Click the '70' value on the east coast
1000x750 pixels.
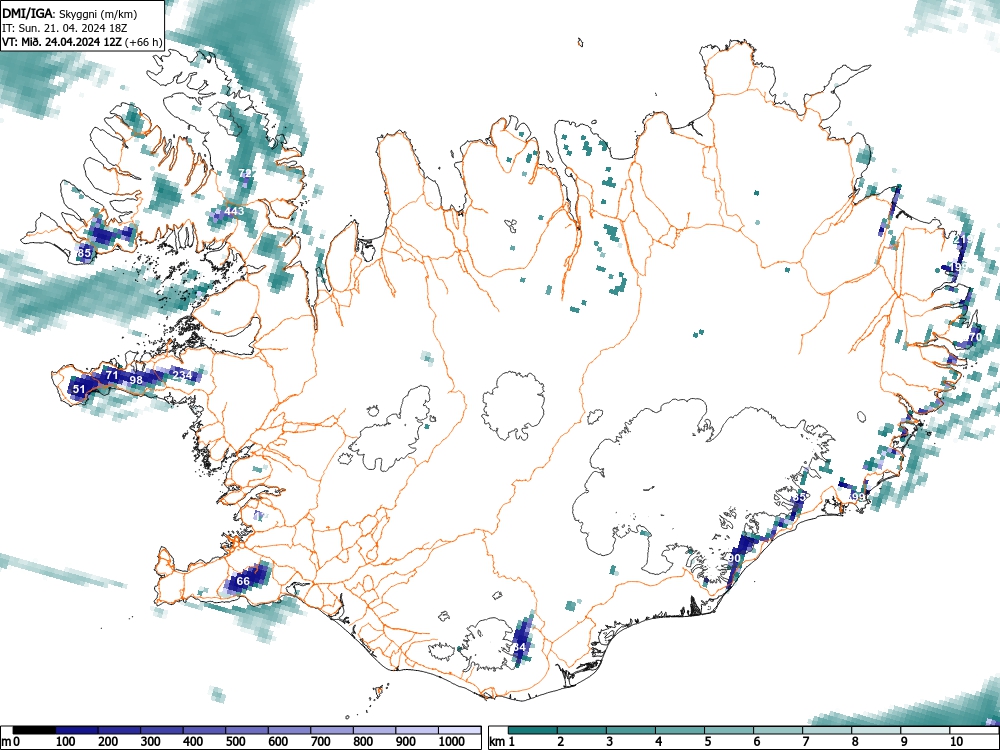tap(975, 337)
